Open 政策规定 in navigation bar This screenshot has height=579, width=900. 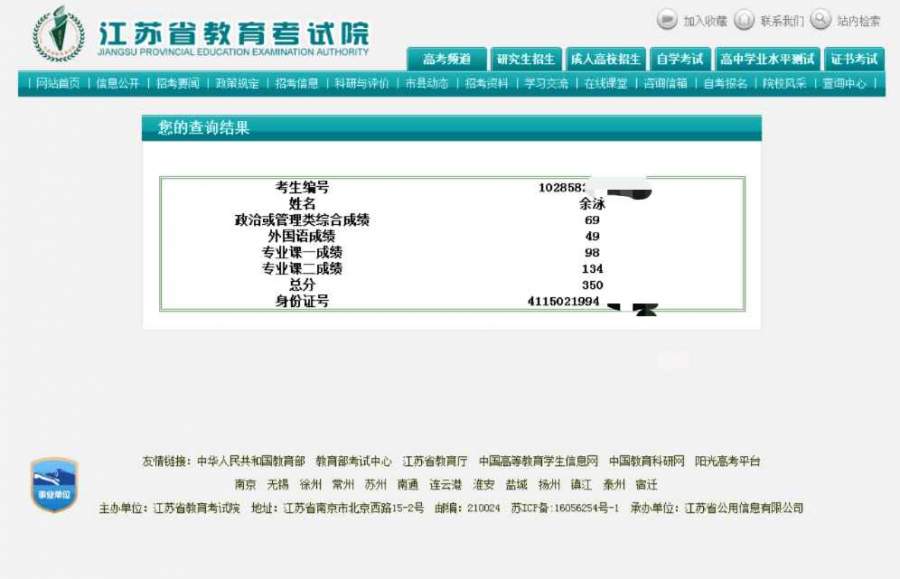[237, 83]
